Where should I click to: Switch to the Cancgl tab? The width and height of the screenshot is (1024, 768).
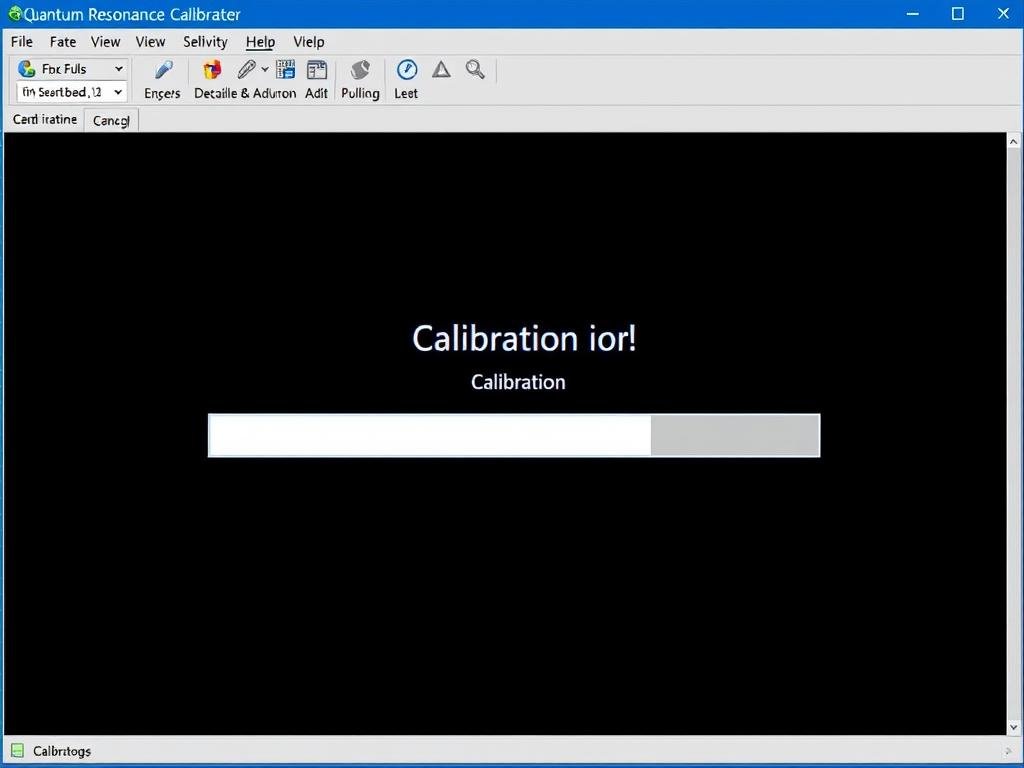tap(111, 121)
